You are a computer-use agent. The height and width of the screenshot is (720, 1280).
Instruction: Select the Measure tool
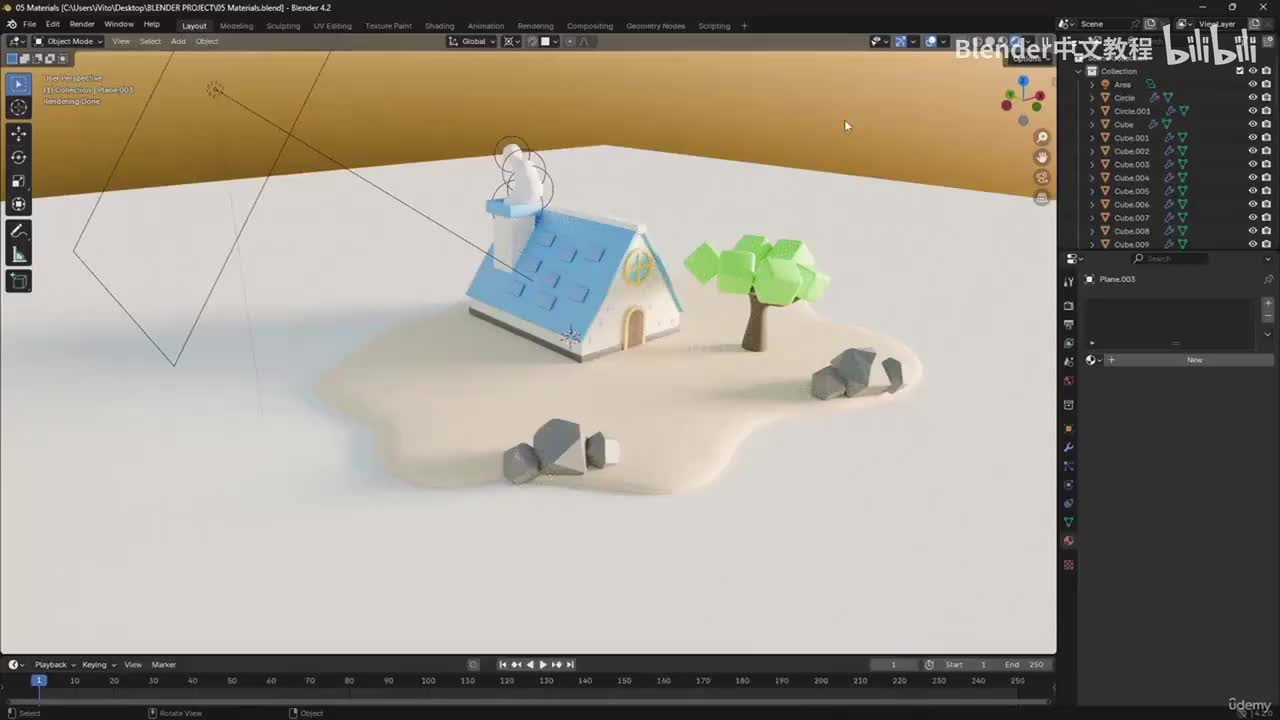[19, 255]
